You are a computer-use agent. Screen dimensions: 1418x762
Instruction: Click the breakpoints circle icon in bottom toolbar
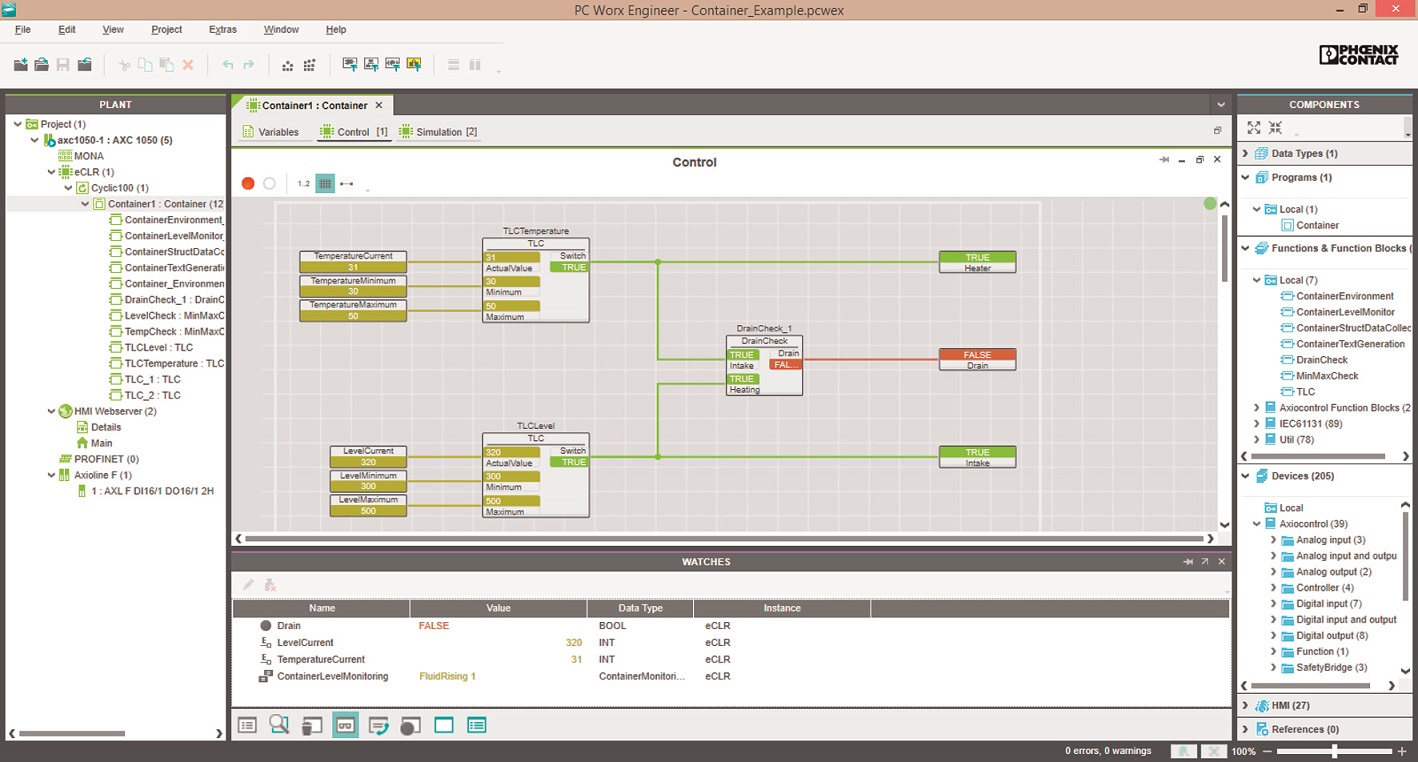410,725
